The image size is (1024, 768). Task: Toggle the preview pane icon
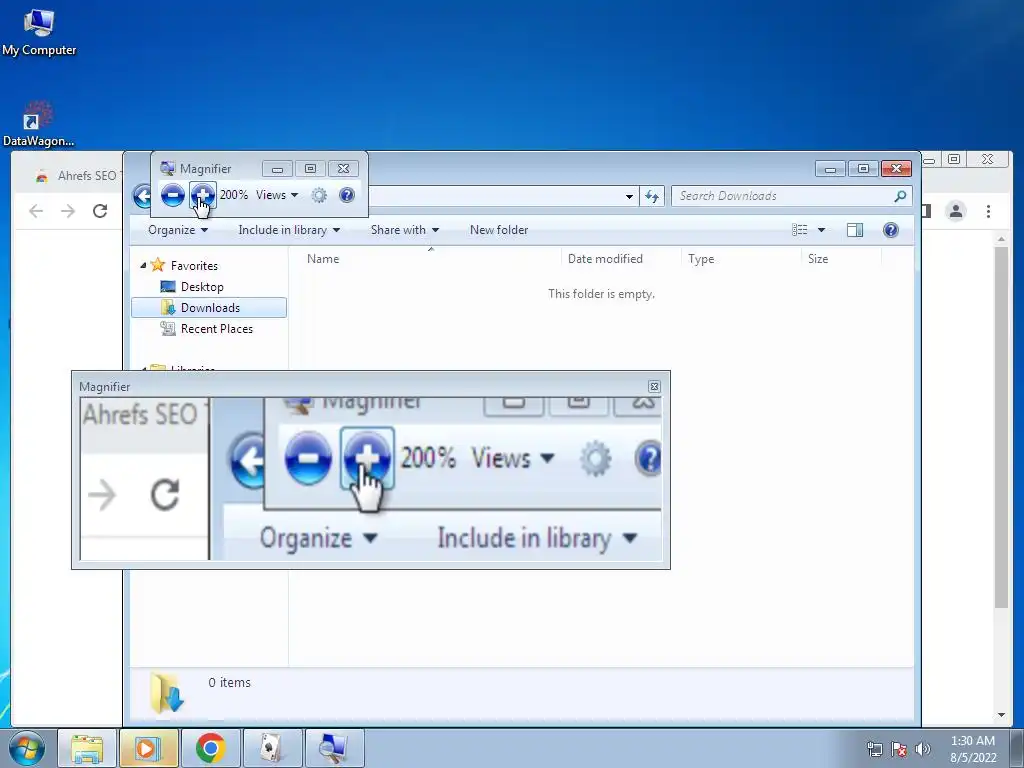point(855,230)
